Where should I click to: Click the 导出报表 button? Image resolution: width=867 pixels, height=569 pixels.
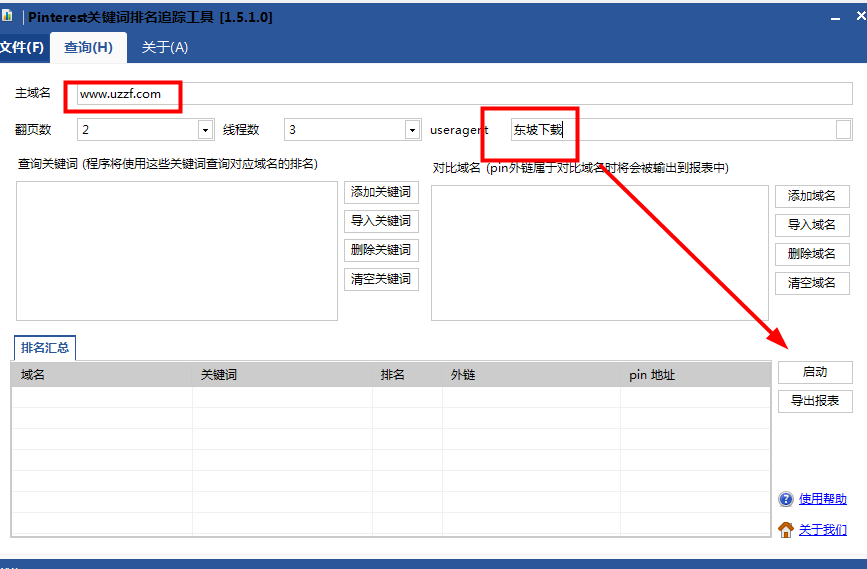[x=815, y=401]
